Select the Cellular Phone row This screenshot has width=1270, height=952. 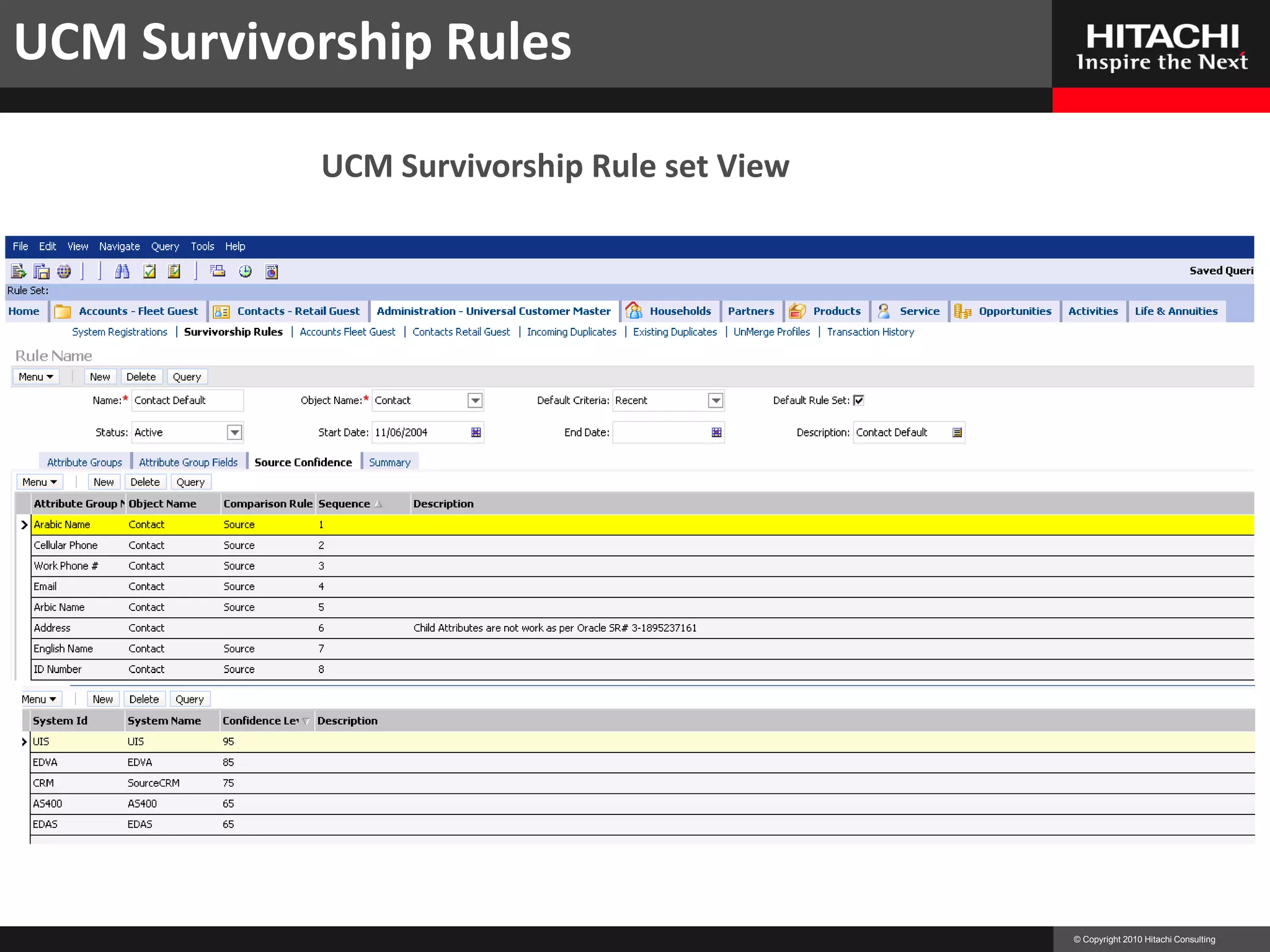tap(643, 545)
